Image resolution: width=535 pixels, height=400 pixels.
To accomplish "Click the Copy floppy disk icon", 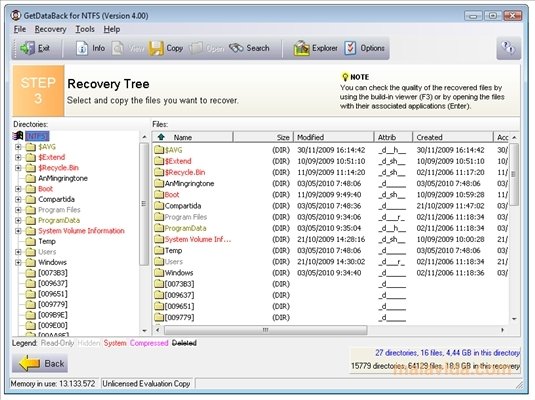I will 156,48.
